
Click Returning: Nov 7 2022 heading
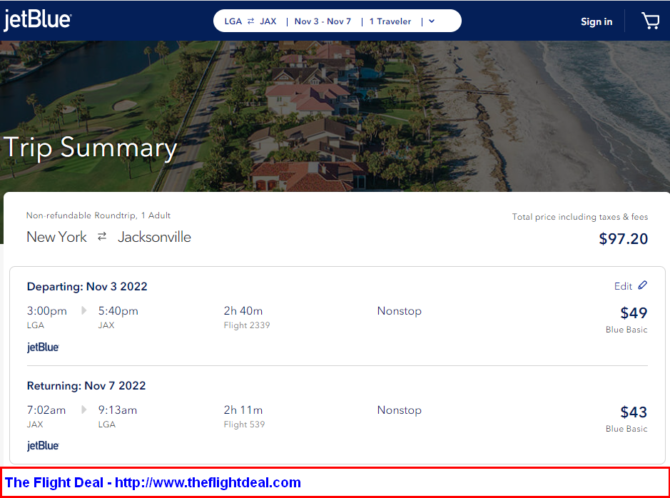[x=86, y=386]
